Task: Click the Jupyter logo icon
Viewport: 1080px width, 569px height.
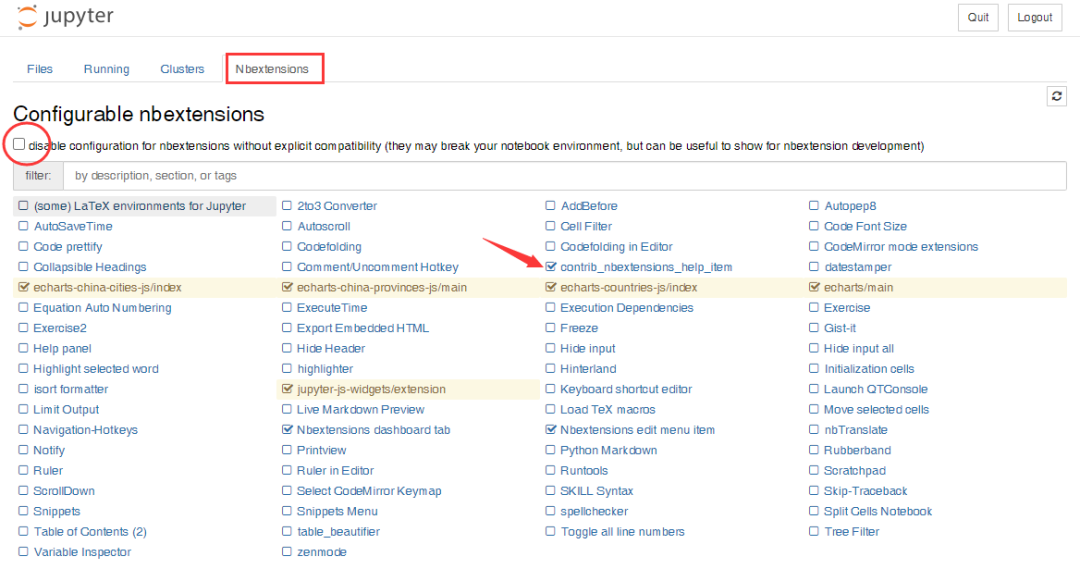Action: 28,17
